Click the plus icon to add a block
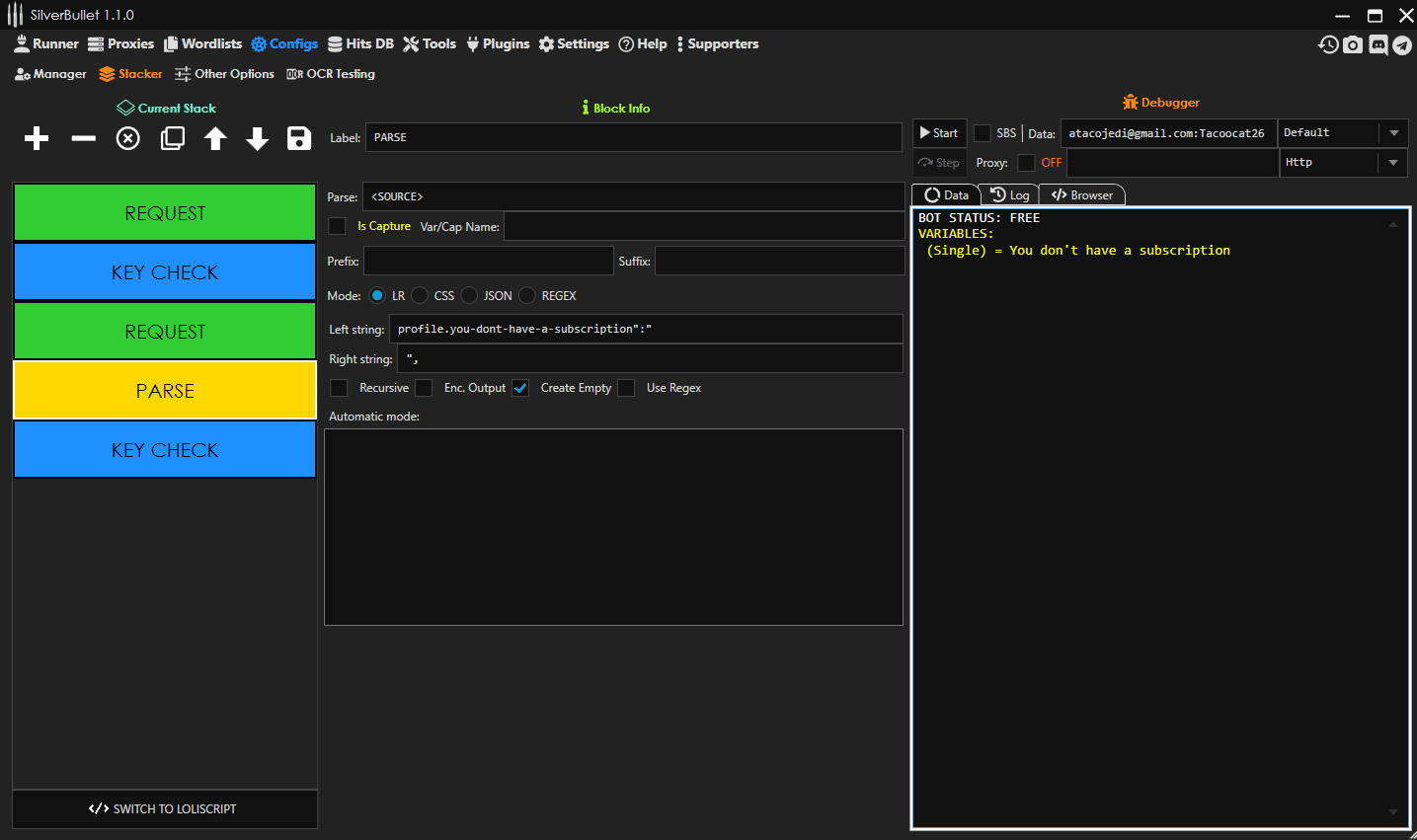Viewport: 1417px width, 840px height. pyautogui.click(x=37, y=138)
